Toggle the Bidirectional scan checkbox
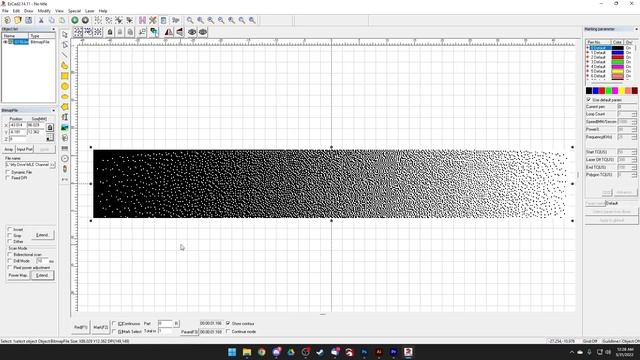The width and height of the screenshot is (640, 360). click(10, 255)
